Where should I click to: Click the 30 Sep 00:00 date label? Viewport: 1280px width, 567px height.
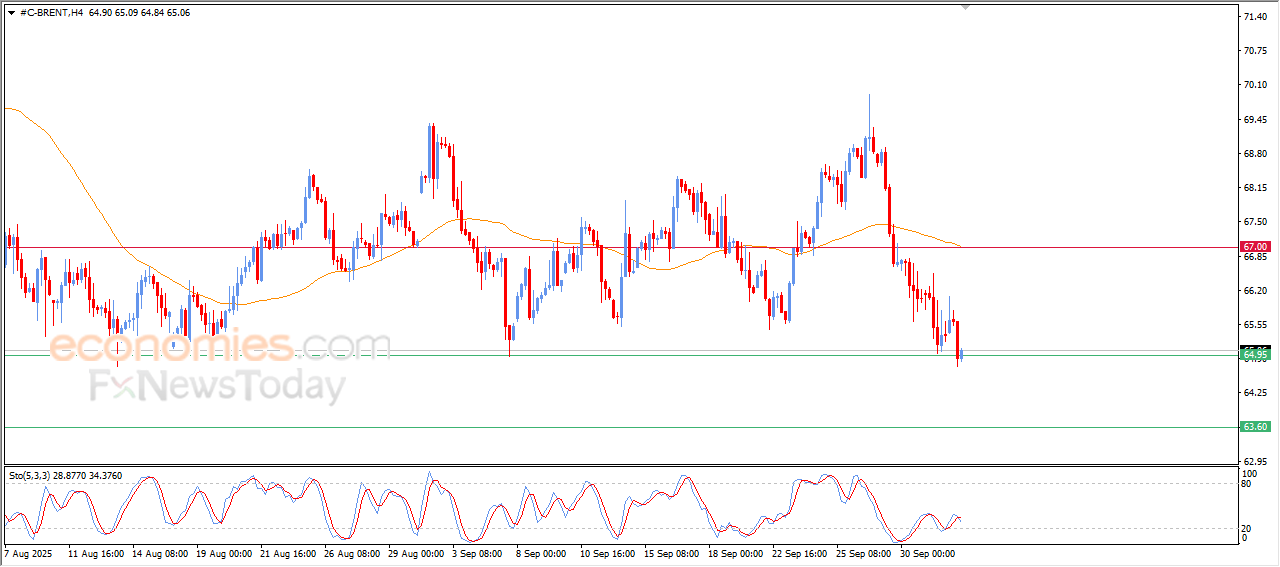point(928,553)
